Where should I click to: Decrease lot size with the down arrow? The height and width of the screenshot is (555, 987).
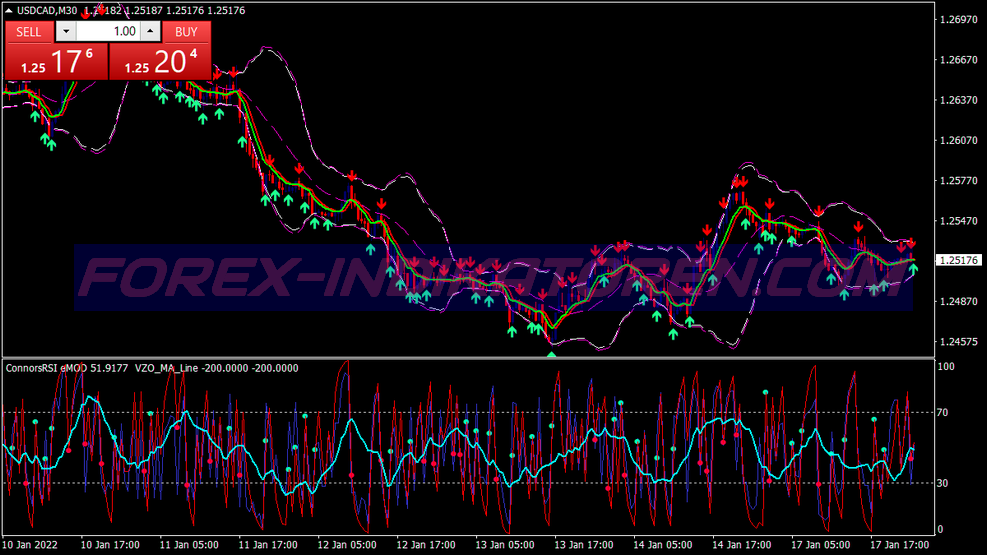66,31
